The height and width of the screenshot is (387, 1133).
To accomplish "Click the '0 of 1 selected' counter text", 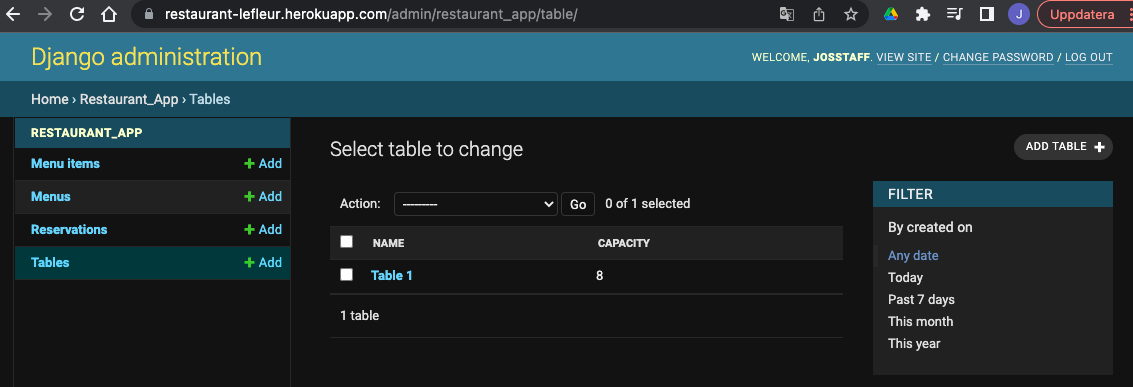I will (647, 204).
